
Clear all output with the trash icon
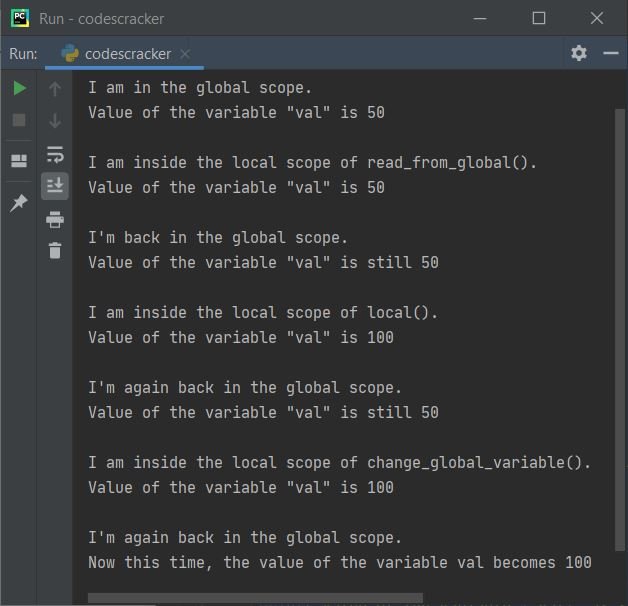pos(55,251)
